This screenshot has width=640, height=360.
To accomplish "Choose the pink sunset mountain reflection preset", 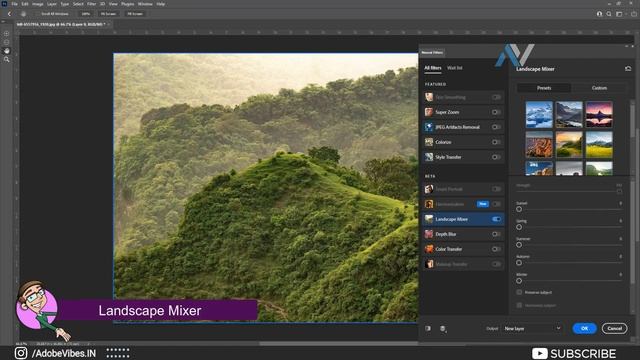I will coord(599,115).
